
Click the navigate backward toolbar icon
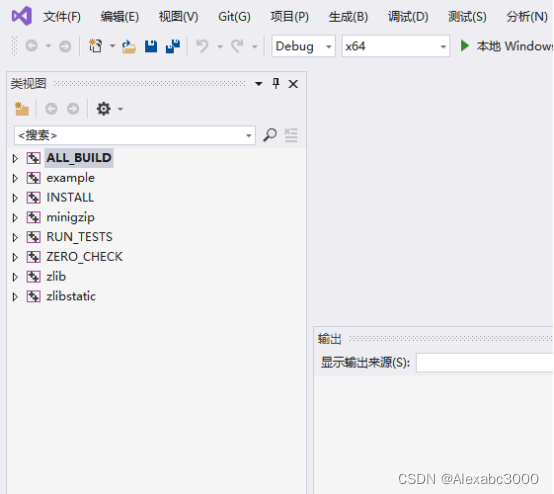[32, 46]
